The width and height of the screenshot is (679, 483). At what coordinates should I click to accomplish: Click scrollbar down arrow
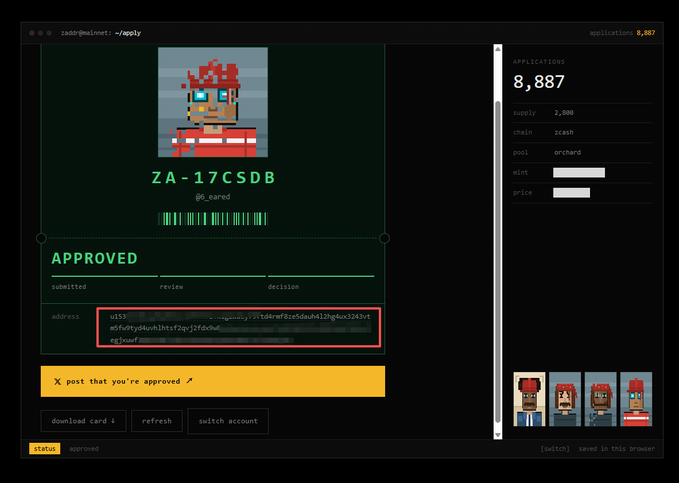498,434
